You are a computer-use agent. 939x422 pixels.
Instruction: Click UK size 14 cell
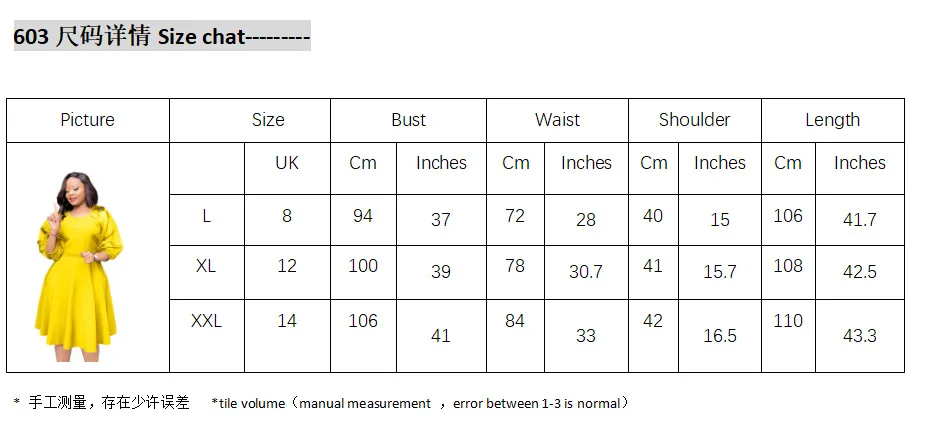[x=287, y=321]
